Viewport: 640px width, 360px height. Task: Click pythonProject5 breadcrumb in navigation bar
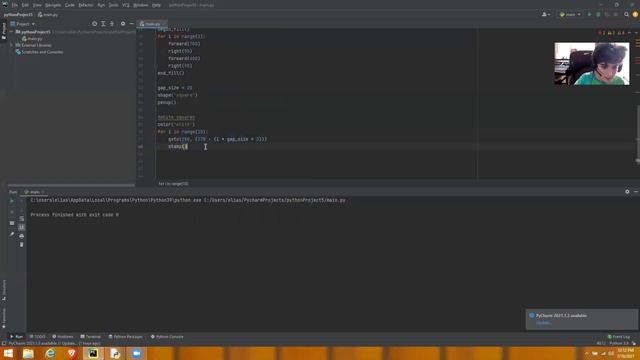(x=18, y=14)
